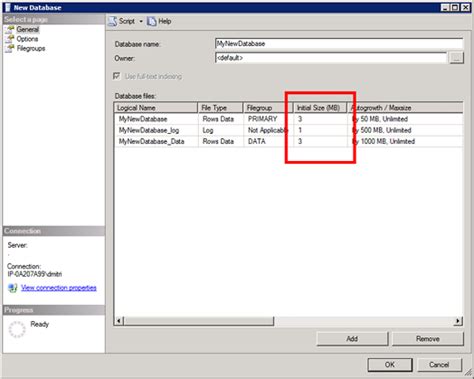This screenshot has width=474, height=379.
Task: Click the PRIMARY filegroup cell
Action: tap(268, 119)
